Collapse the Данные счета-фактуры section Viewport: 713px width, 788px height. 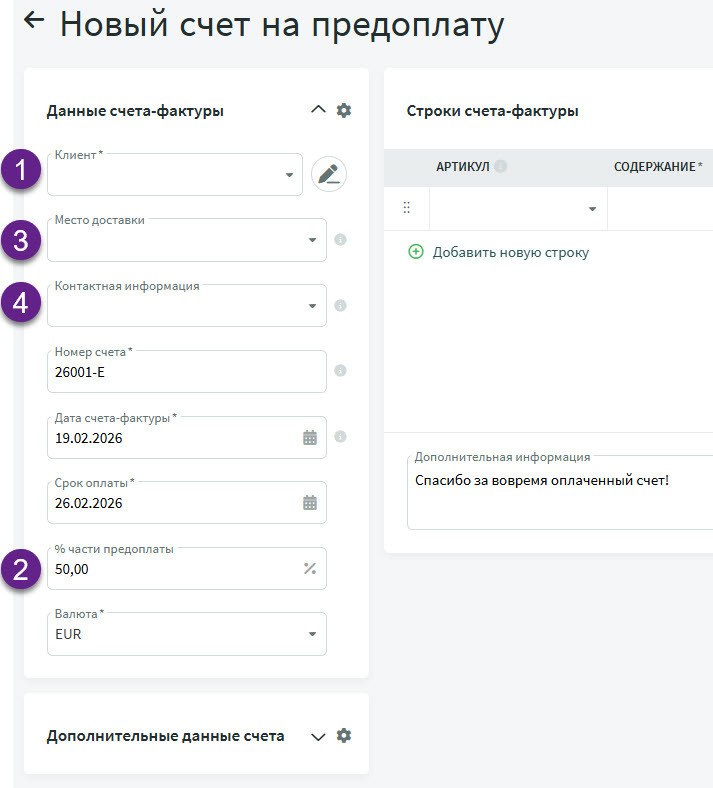[x=319, y=110]
